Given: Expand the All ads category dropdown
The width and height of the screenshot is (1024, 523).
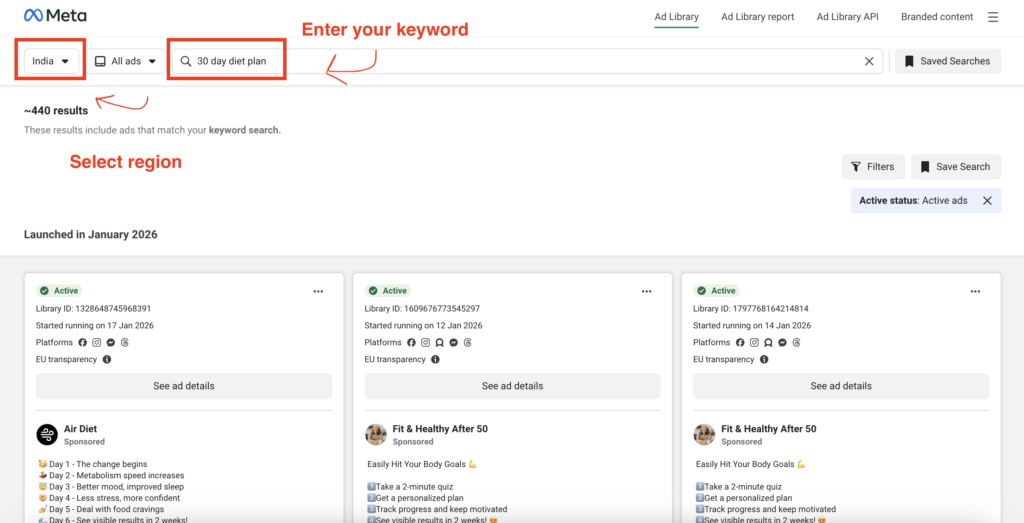Looking at the screenshot, I should (126, 61).
